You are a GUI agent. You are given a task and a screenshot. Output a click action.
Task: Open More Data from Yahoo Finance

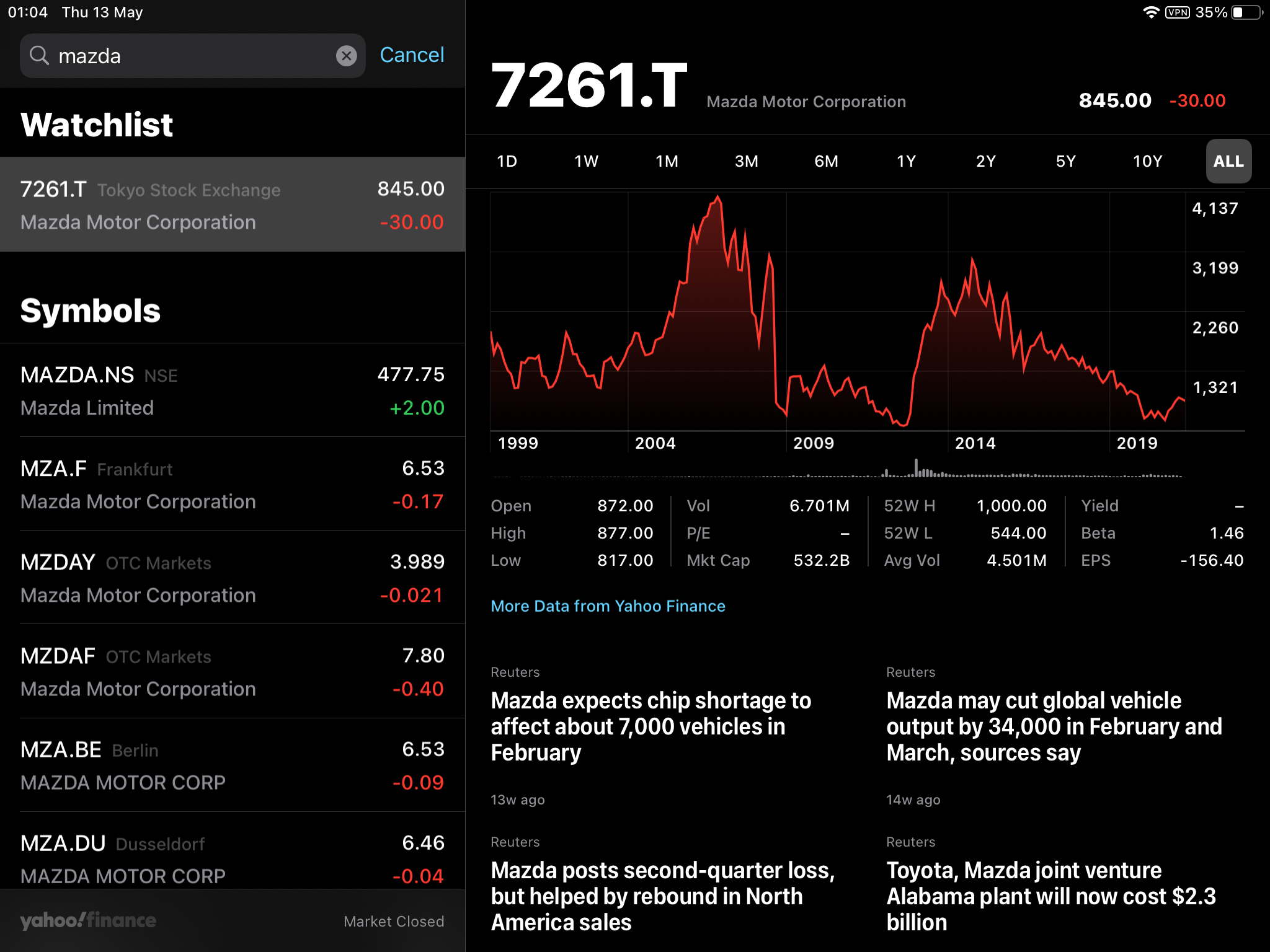[608, 606]
